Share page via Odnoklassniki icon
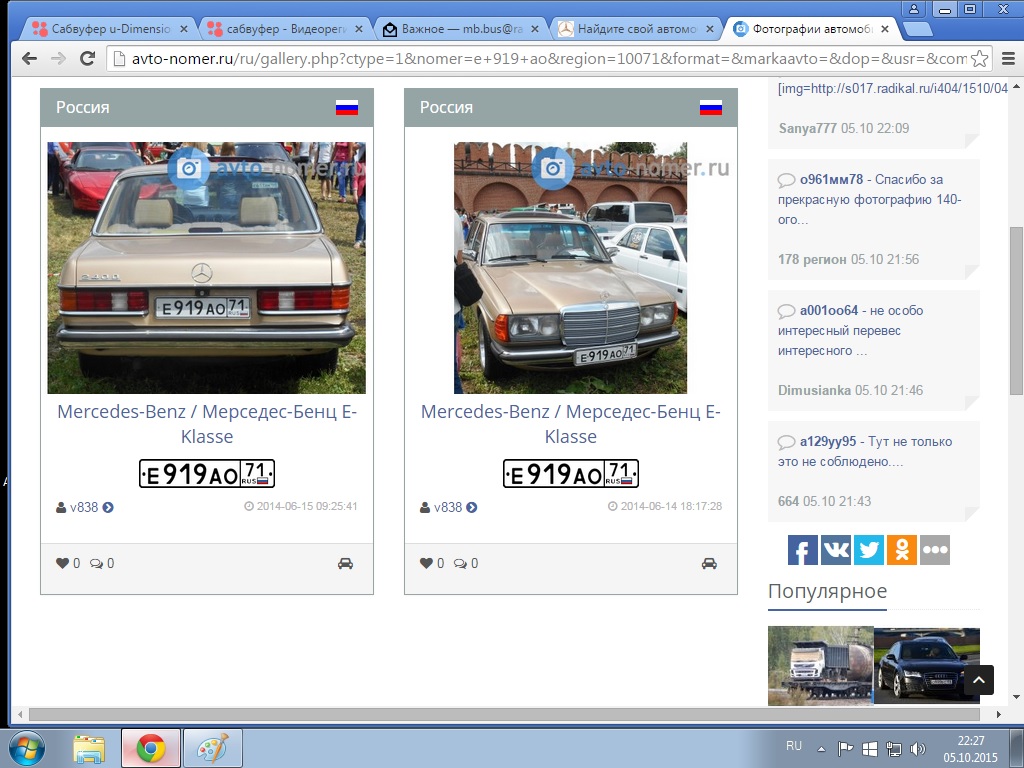Image resolution: width=1024 pixels, height=768 pixels. point(902,550)
